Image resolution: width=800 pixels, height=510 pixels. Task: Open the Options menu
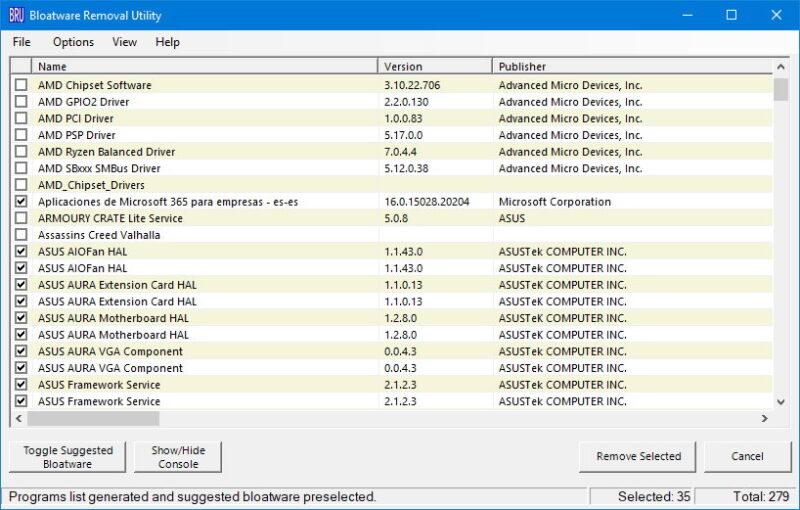coord(73,42)
